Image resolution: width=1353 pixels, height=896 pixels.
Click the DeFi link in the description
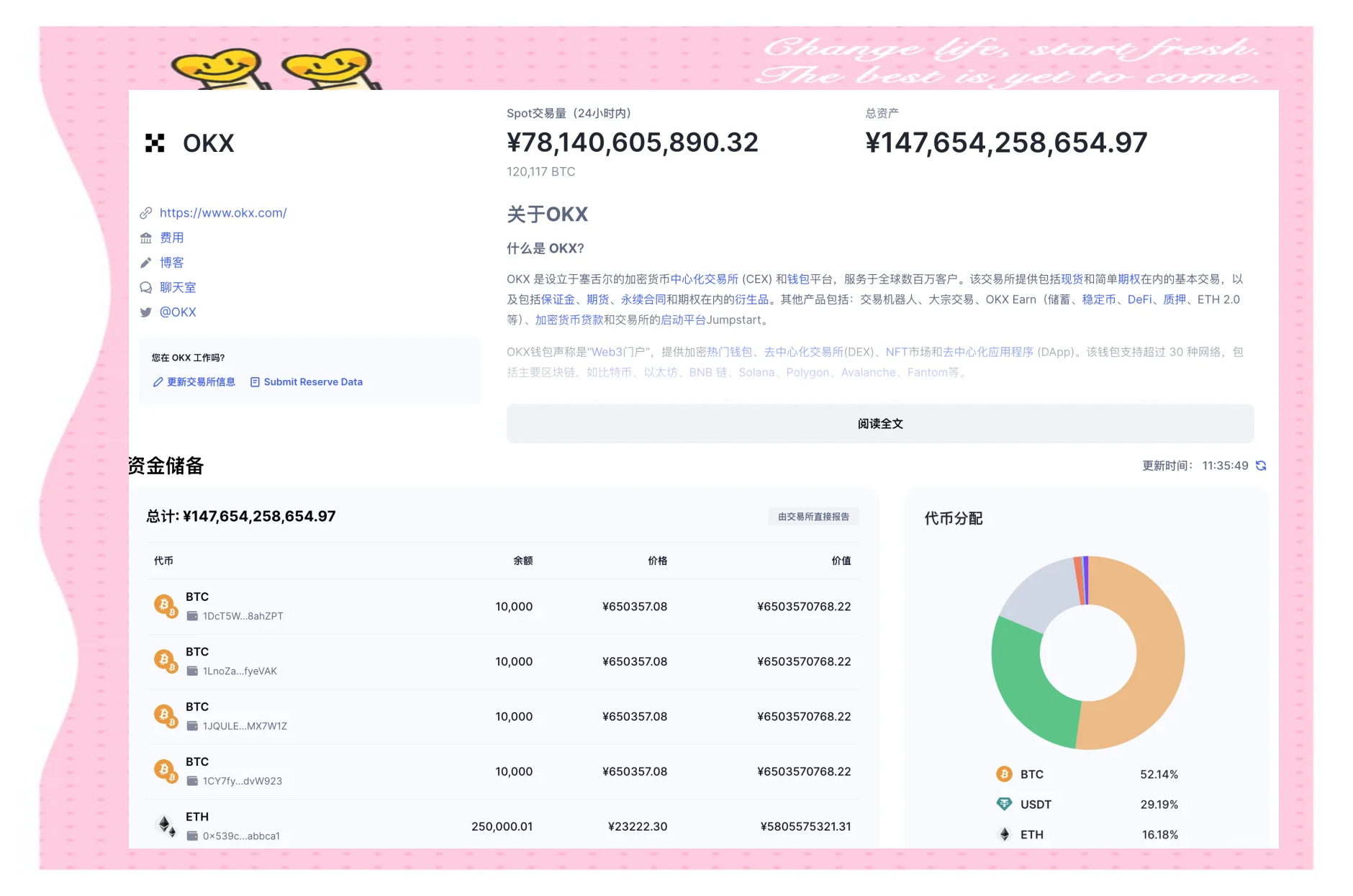(x=1140, y=299)
